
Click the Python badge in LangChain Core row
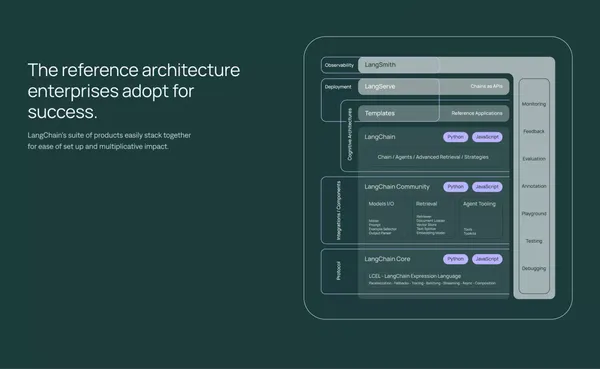pyautogui.click(x=455, y=259)
